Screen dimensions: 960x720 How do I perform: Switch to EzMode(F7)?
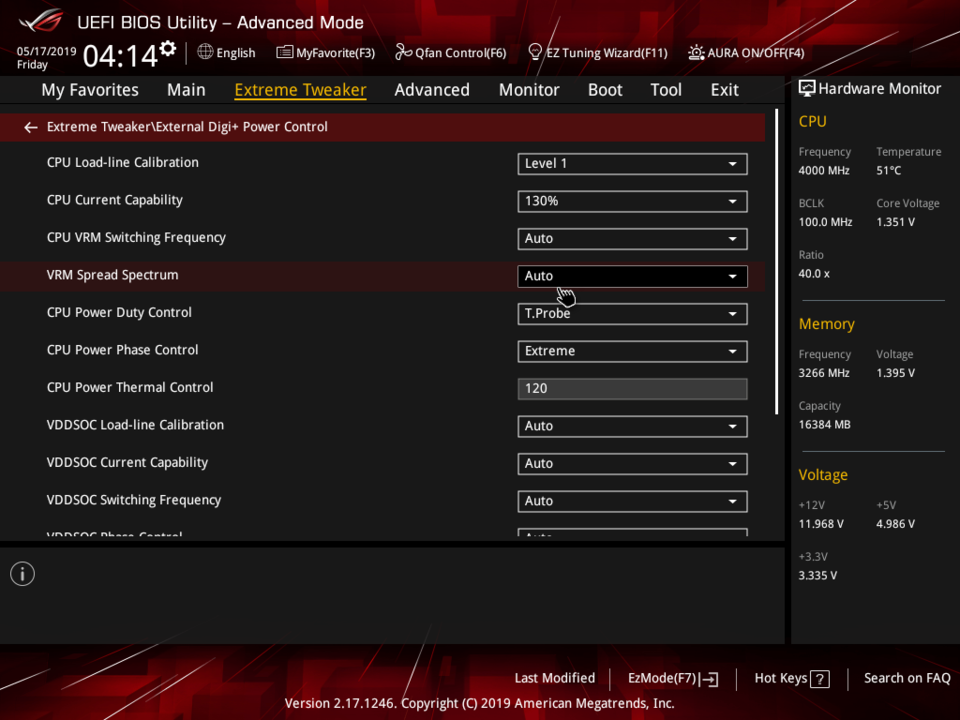(x=673, y=678)
